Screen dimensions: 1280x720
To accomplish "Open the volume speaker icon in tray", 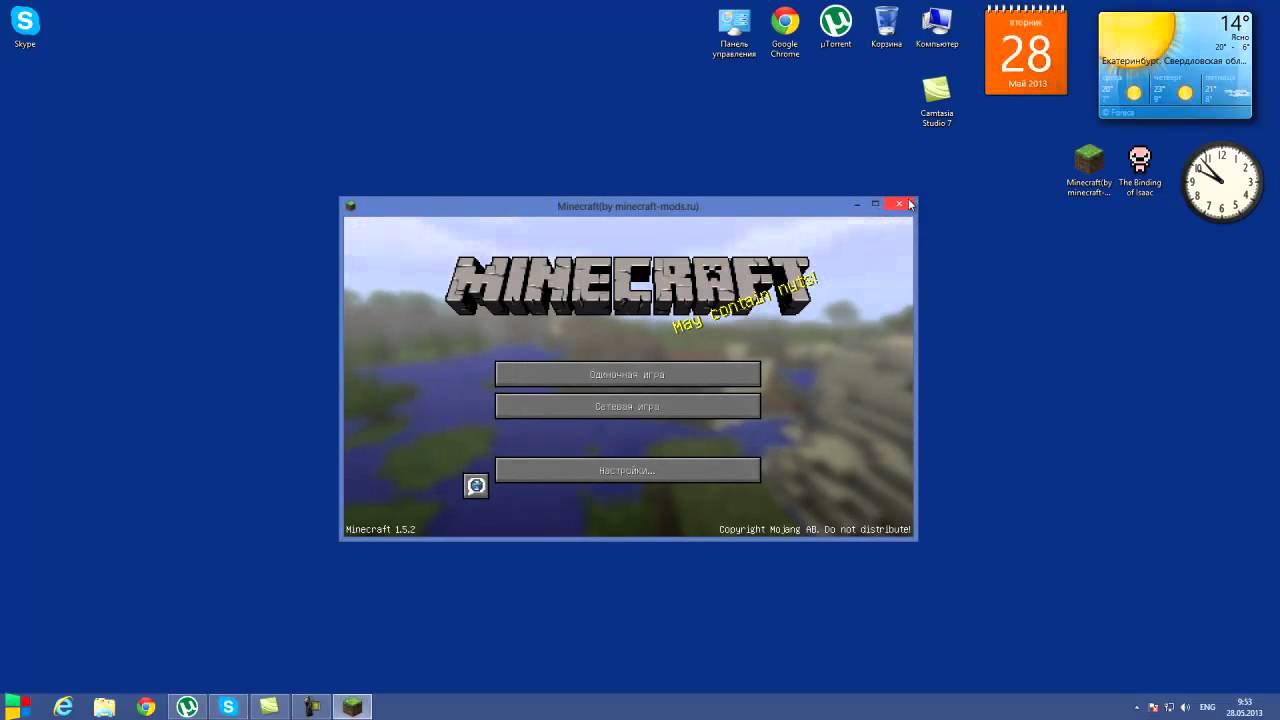I will coord(1185,707).
